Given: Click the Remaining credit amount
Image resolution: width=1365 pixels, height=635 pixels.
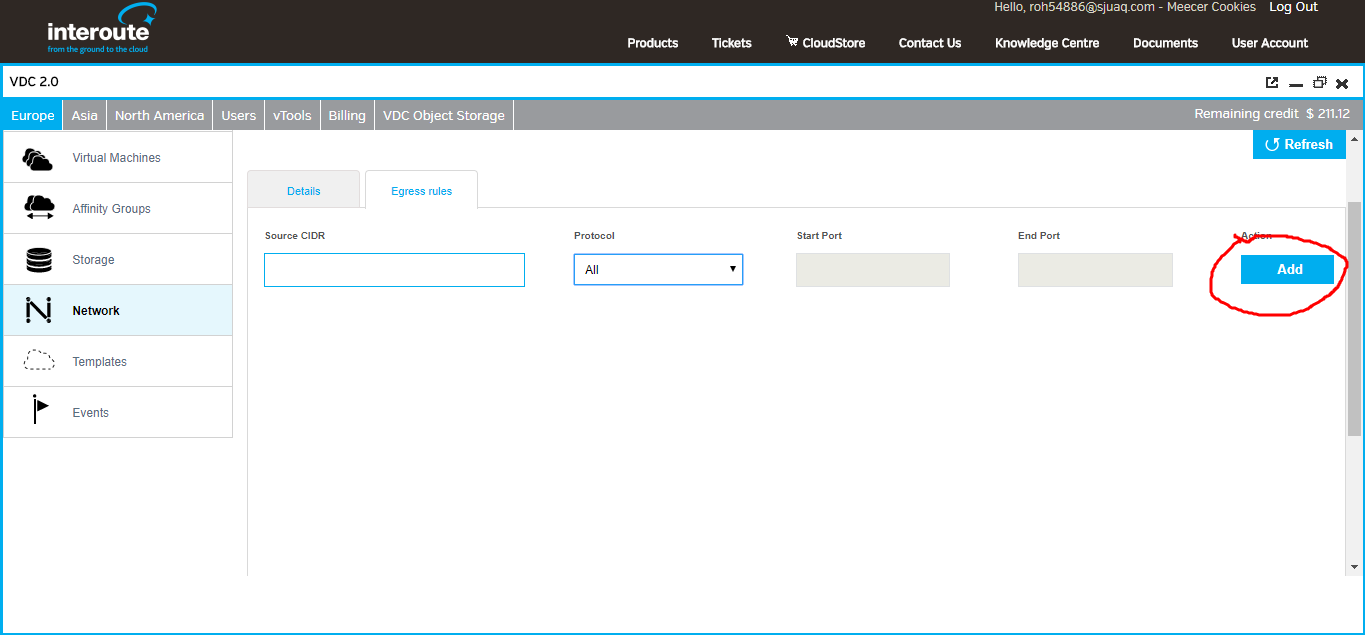Looking at the screenshot, I should (1328, 114).
